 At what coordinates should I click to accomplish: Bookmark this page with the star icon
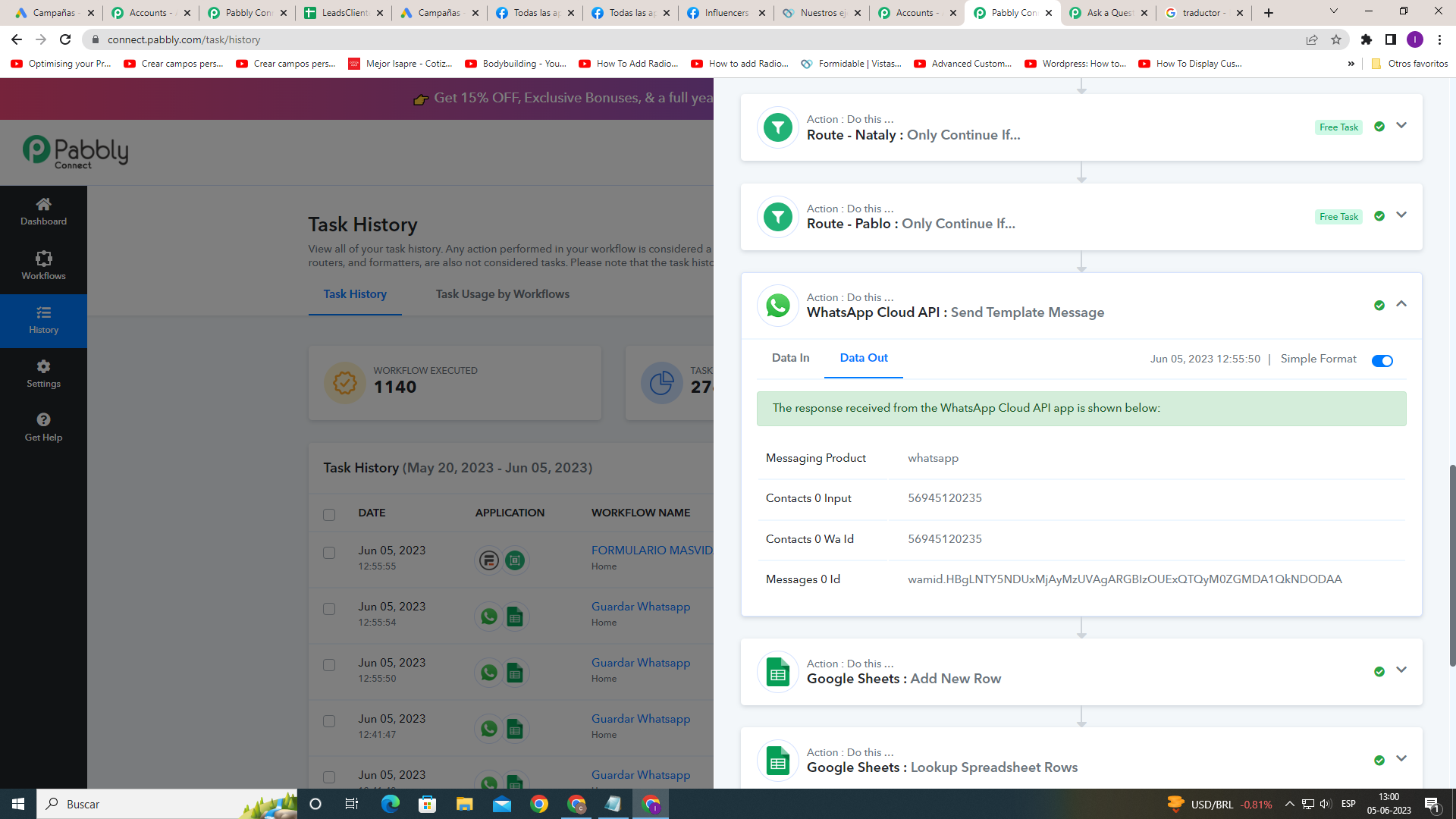tap(1336, 39)
